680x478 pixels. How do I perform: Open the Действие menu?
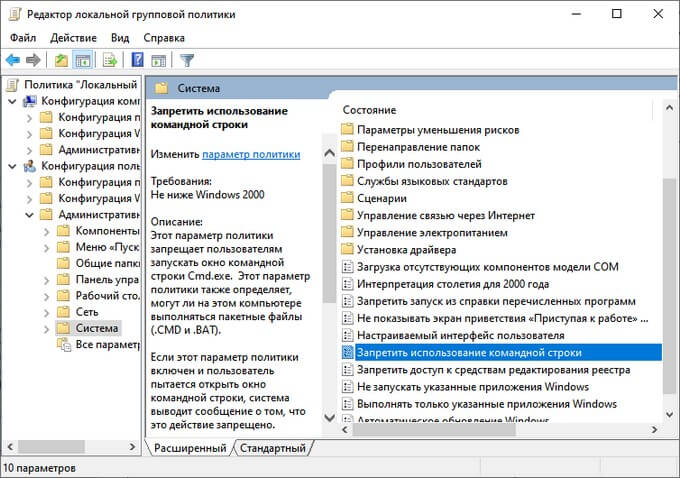(x=74, y=37)
